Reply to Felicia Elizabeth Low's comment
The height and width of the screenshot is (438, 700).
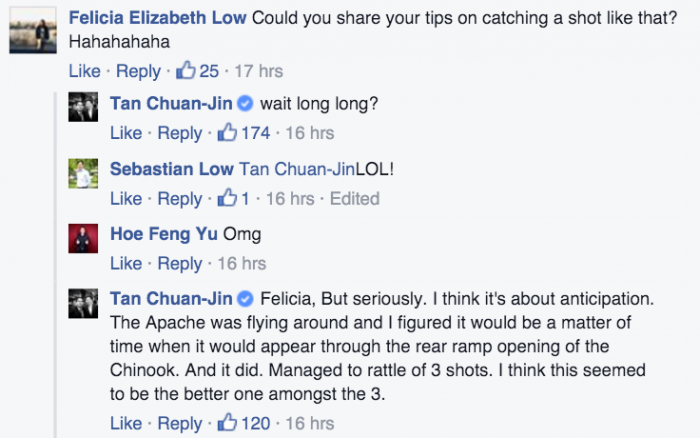pos(138,71)
